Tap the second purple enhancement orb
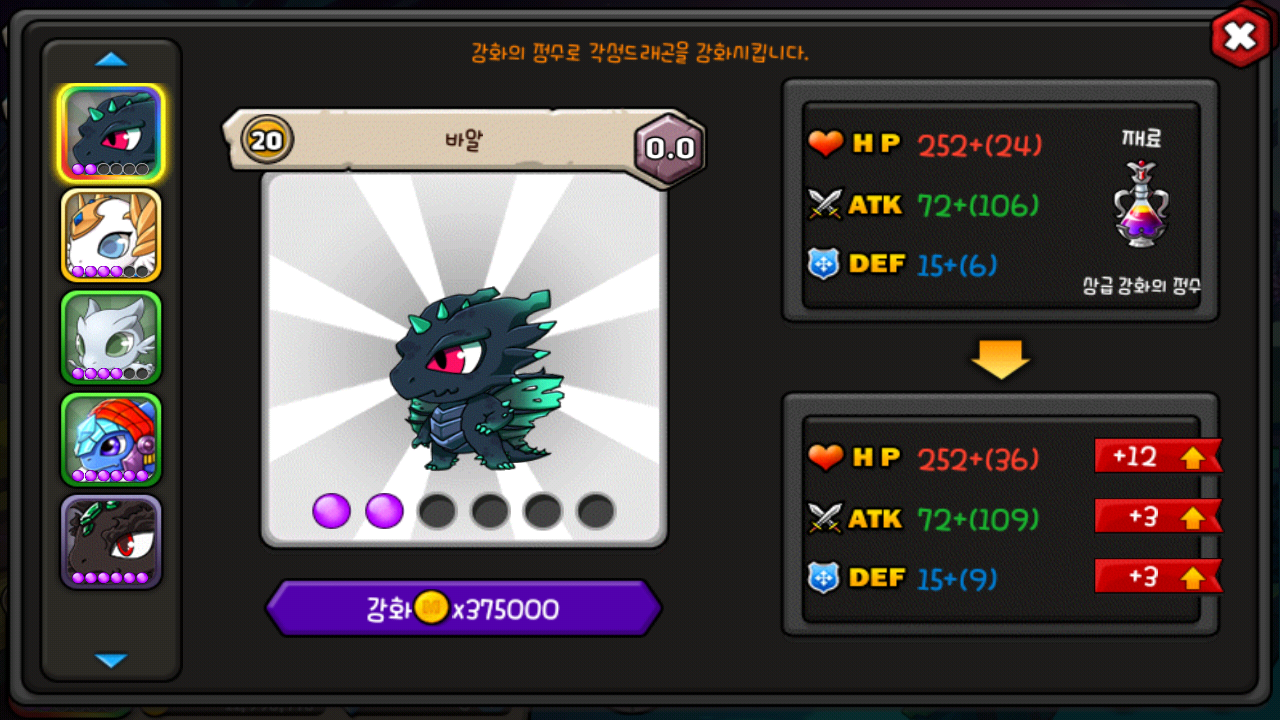The width and height of the screenshot is (1280, 720). point(385,511)
